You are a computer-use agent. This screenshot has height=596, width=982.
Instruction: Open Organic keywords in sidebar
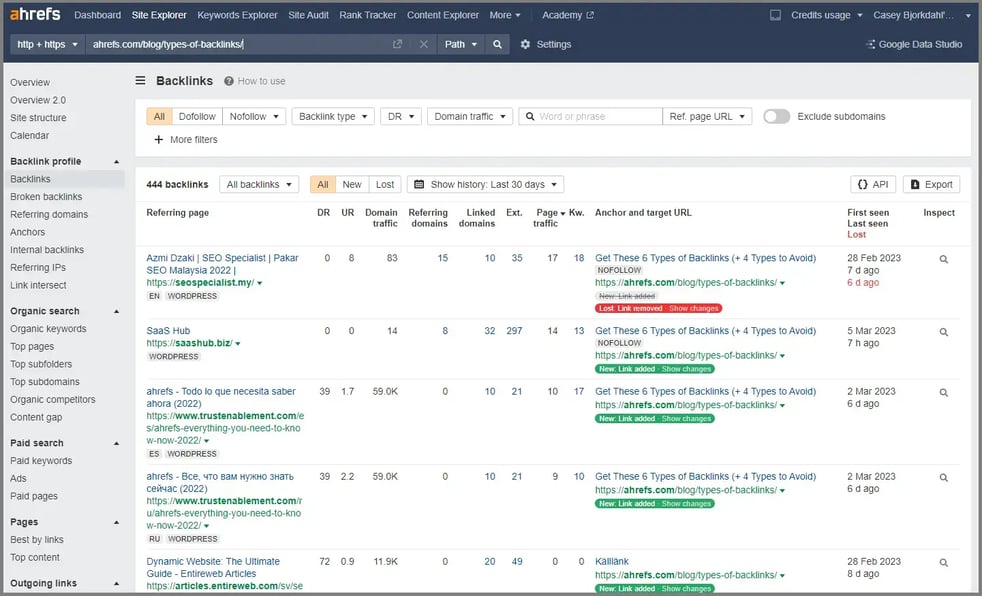click(x=48, y=329)
